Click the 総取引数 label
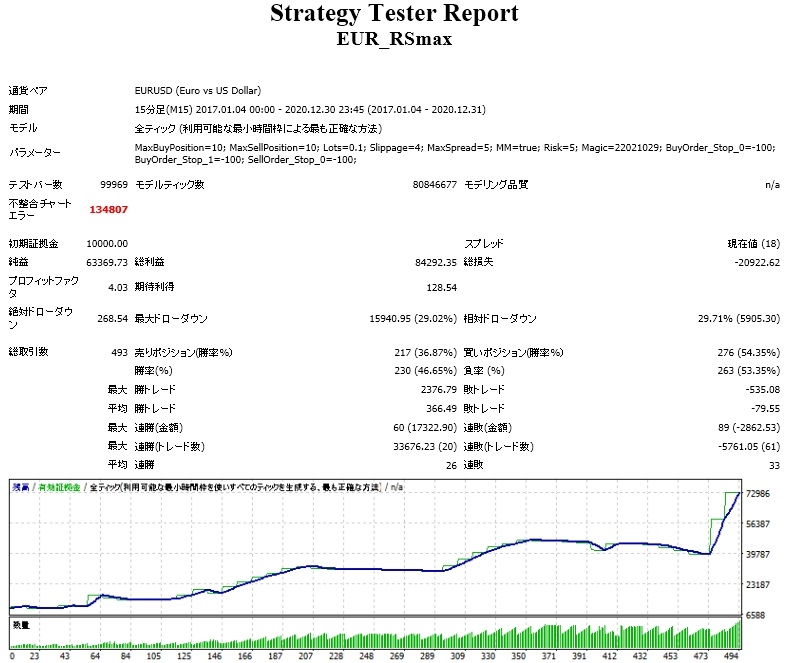The width and height of the screenshot is (788, 663). point(28,352)
